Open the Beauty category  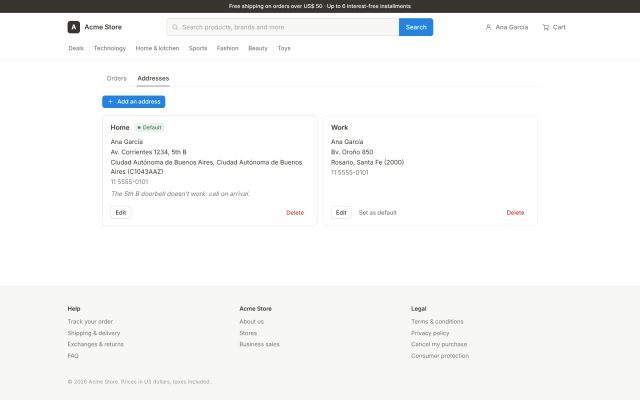tap(258, 48)
